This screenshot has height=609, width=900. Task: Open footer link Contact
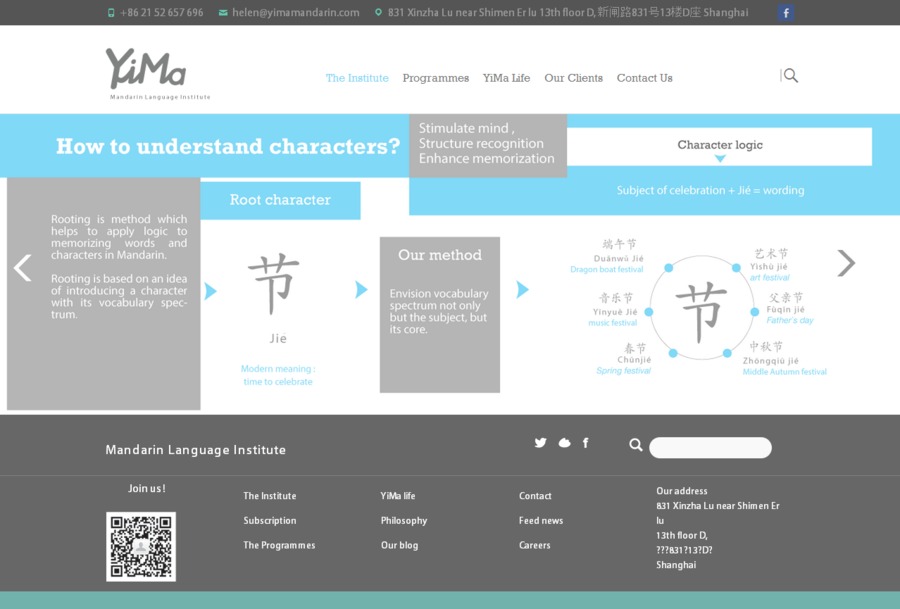pos(535,496)
